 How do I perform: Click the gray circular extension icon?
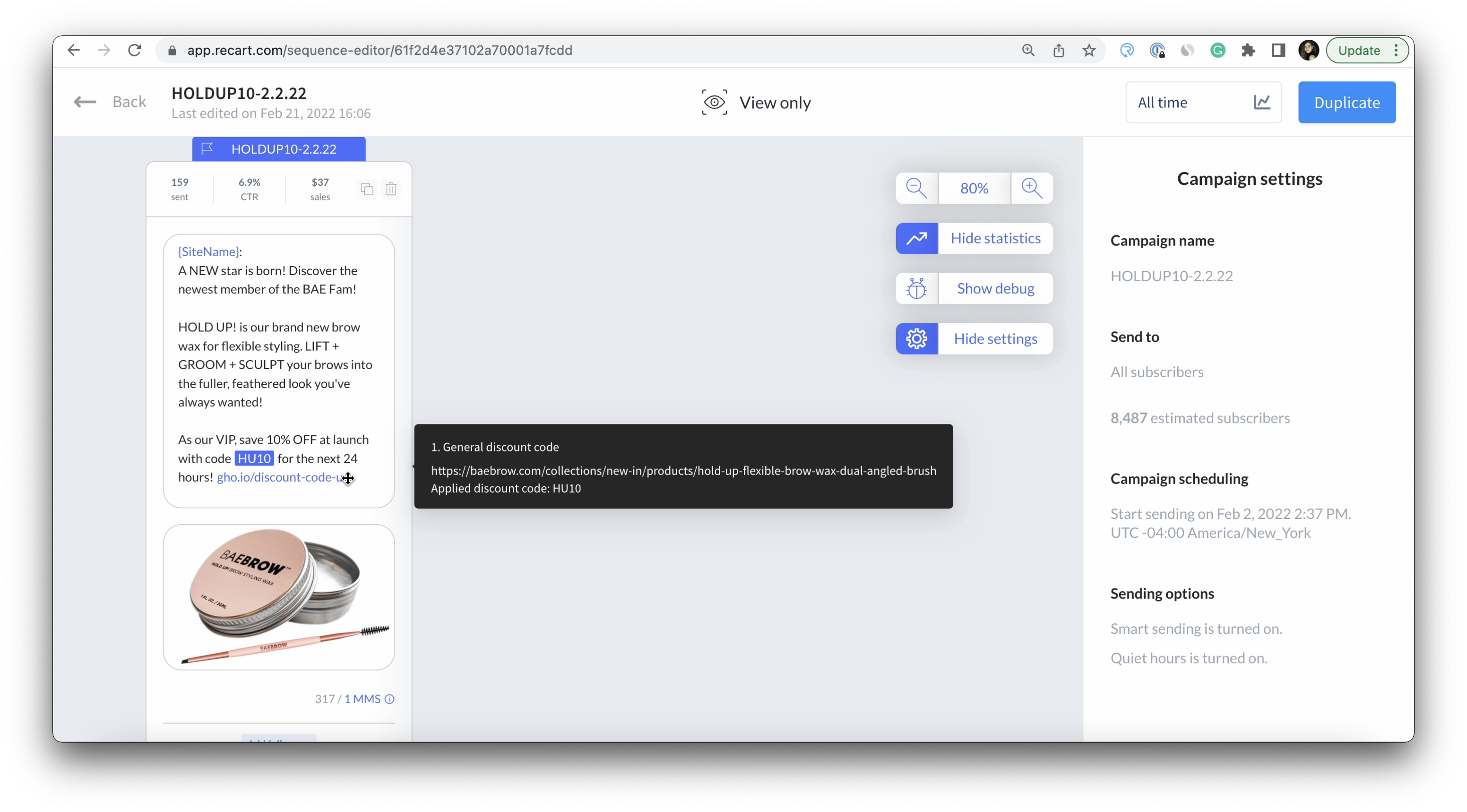pyautogui.click(x=1187, y=50)
